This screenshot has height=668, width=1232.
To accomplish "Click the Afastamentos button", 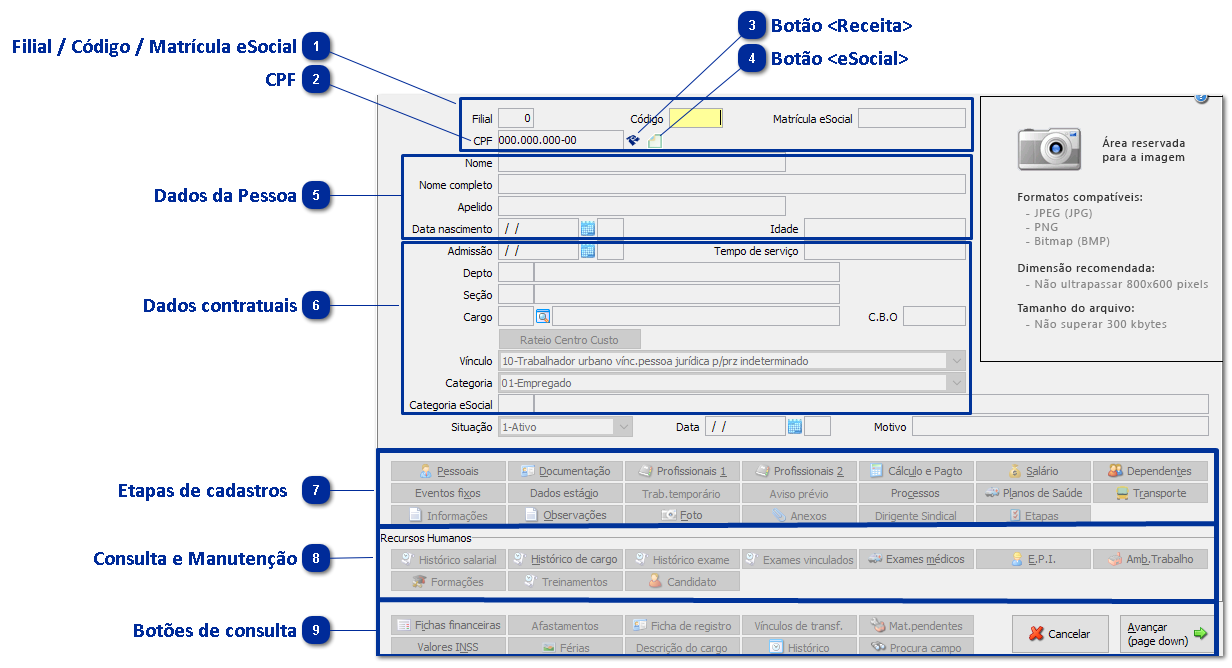I will pyautogui.click(x=565, y=625).
